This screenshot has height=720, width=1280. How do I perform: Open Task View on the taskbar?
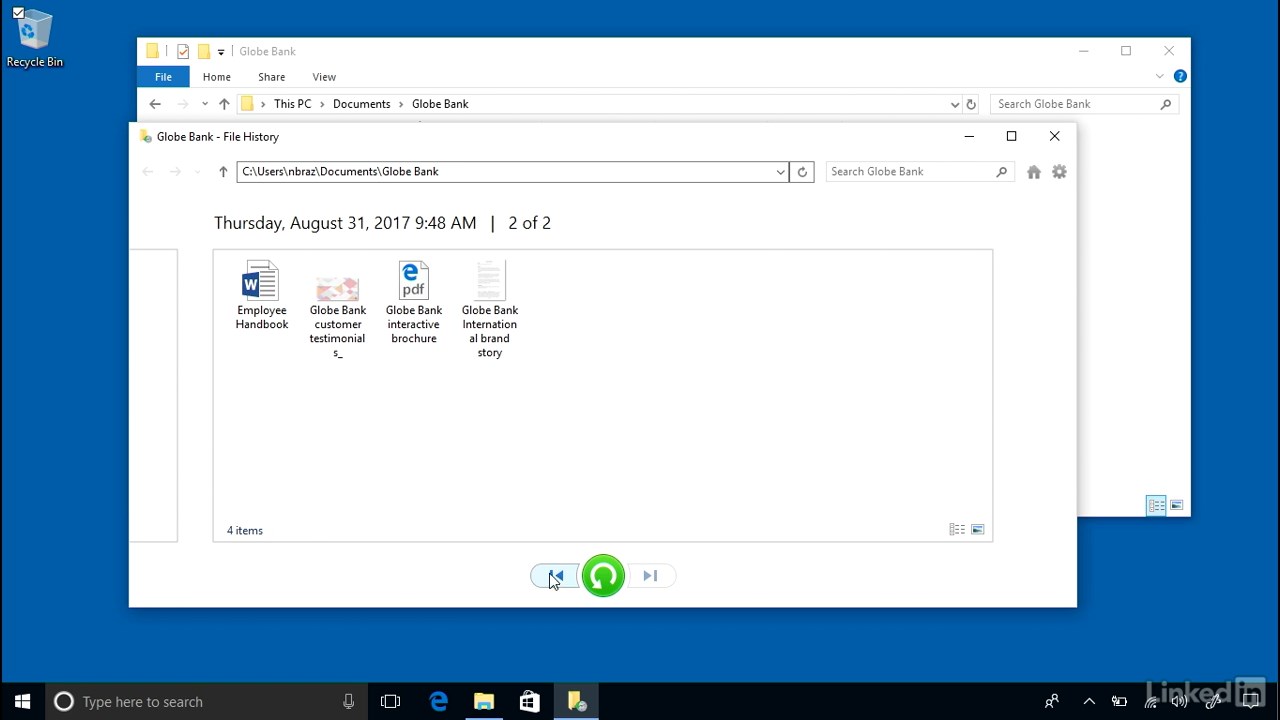tap(391, 702)
